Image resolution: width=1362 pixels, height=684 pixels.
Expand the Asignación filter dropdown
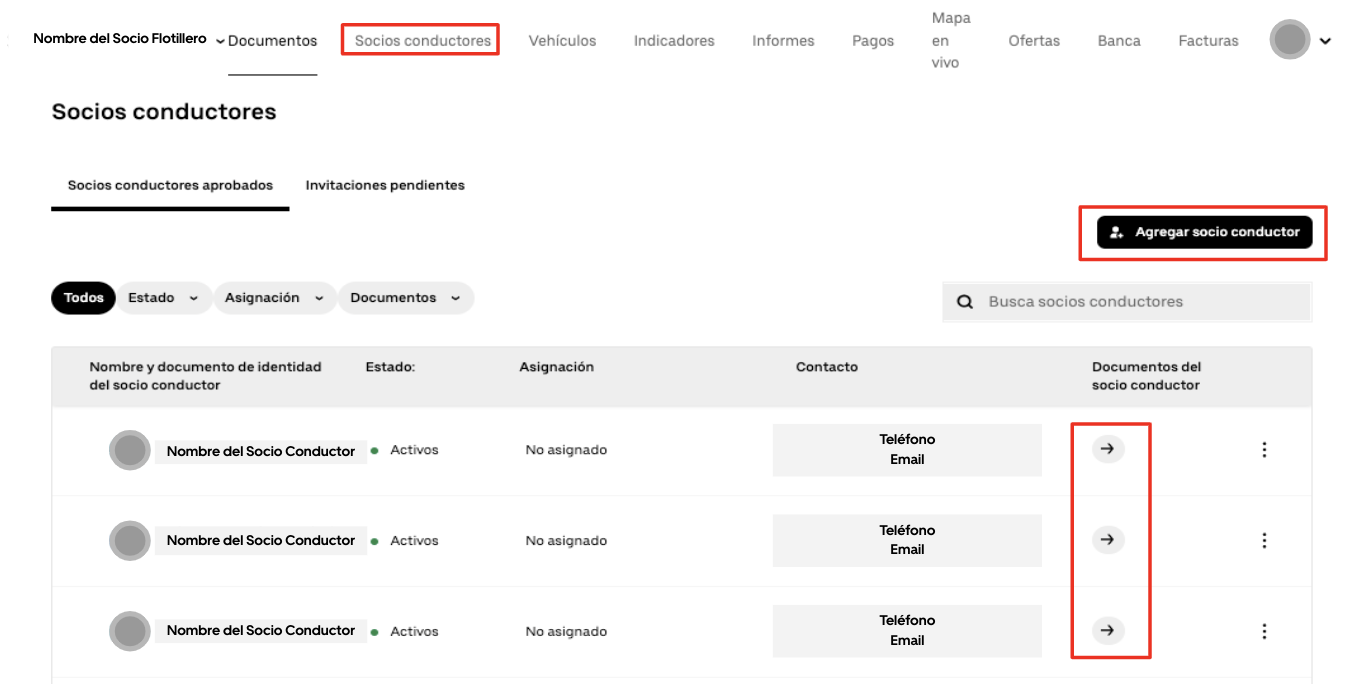pyautogui.click(x=274, y=298)
